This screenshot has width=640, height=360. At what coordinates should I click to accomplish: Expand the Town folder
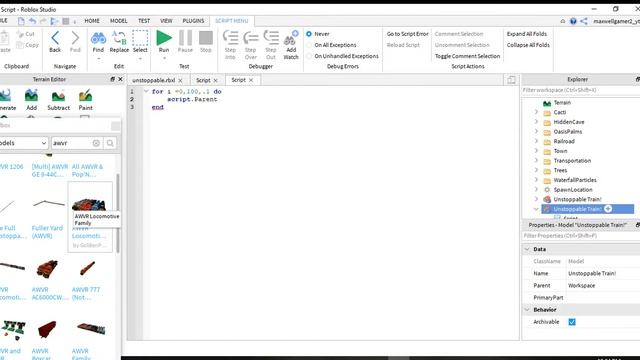536,151
